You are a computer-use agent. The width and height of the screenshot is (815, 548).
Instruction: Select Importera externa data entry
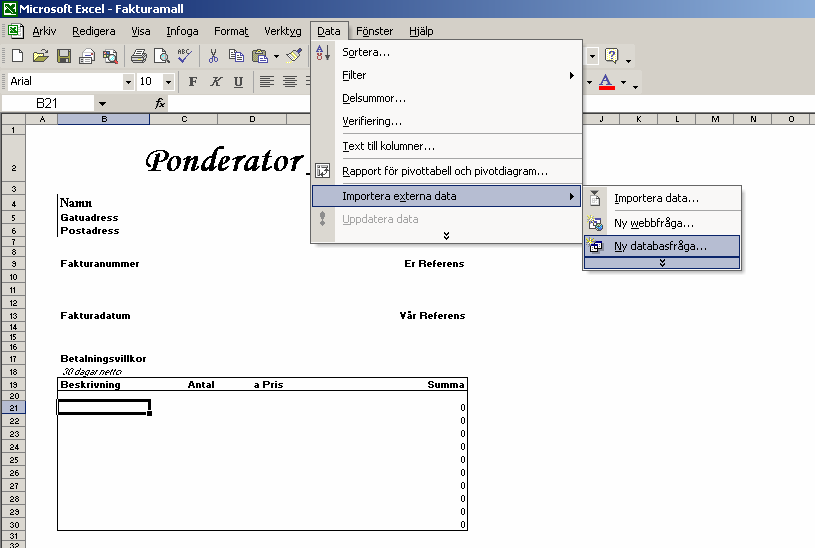click(446, 196)
